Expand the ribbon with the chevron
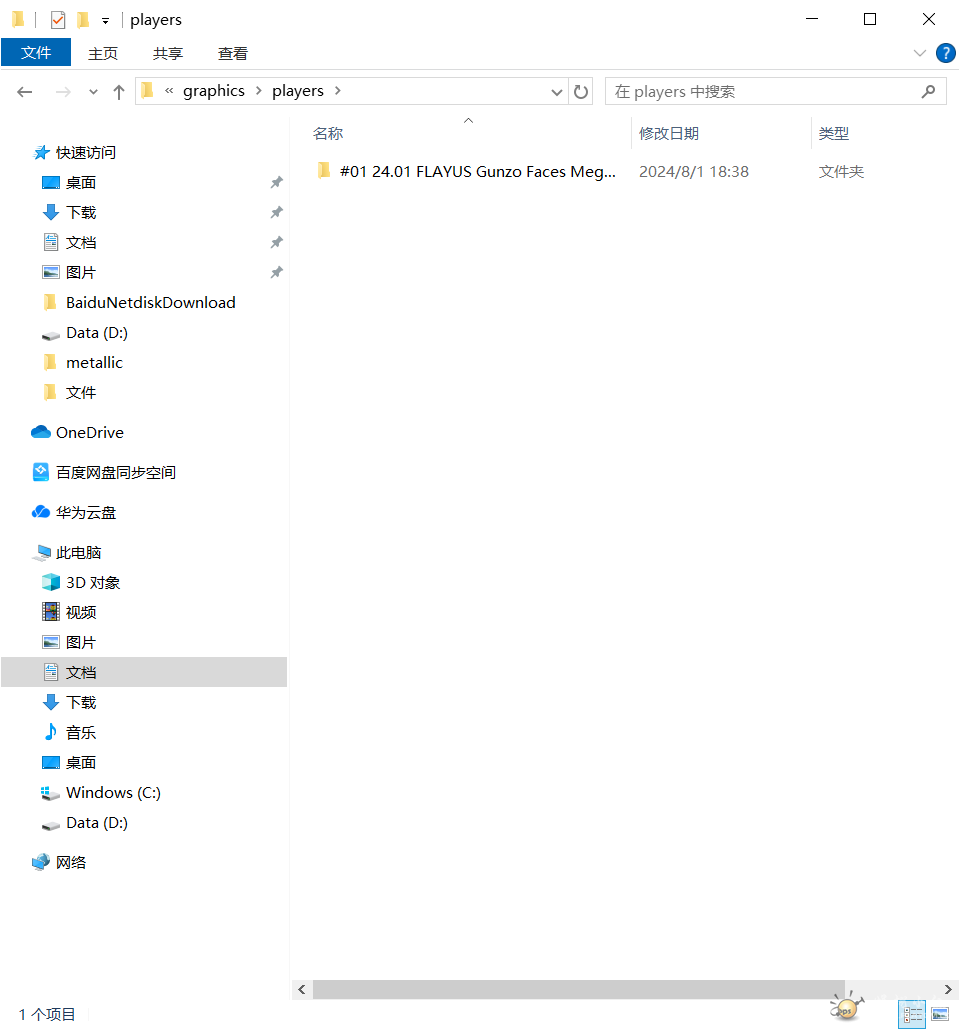 click(919, 53)
